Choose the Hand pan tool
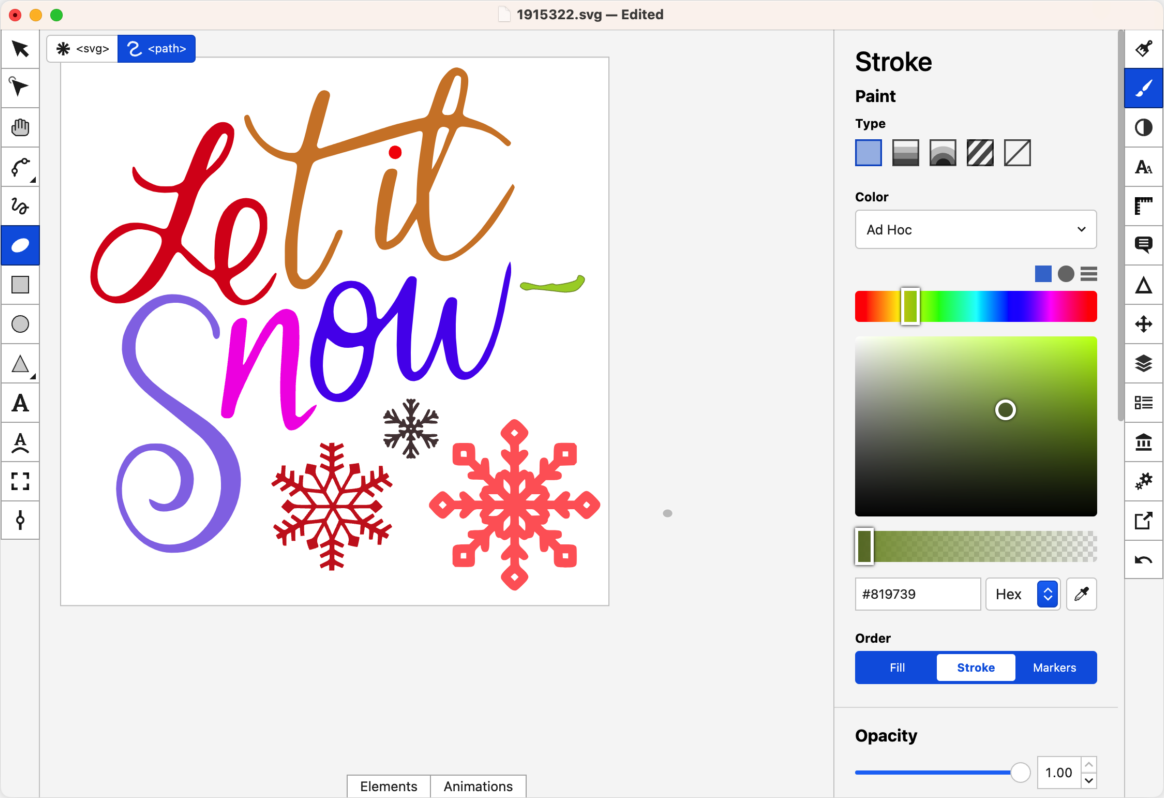1164x798 pixels. click(20, 128)
